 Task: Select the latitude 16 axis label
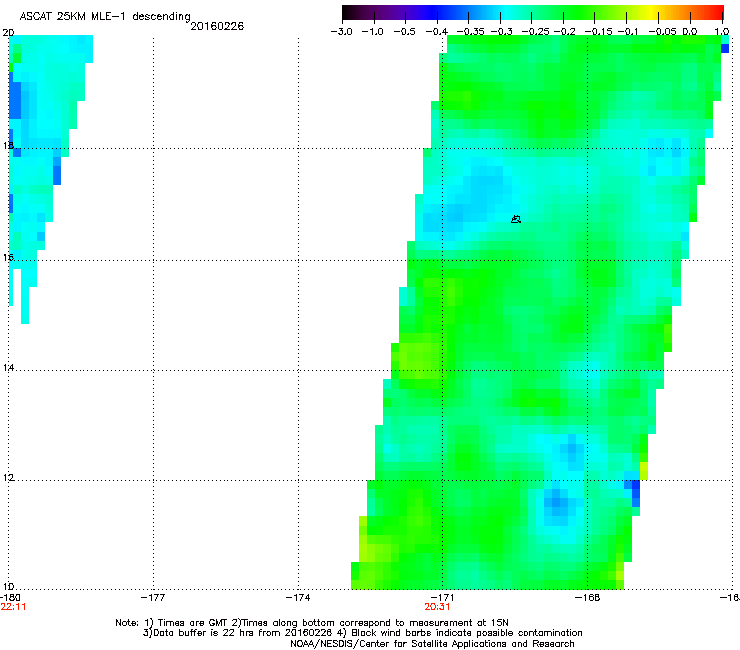pos(8,257)
